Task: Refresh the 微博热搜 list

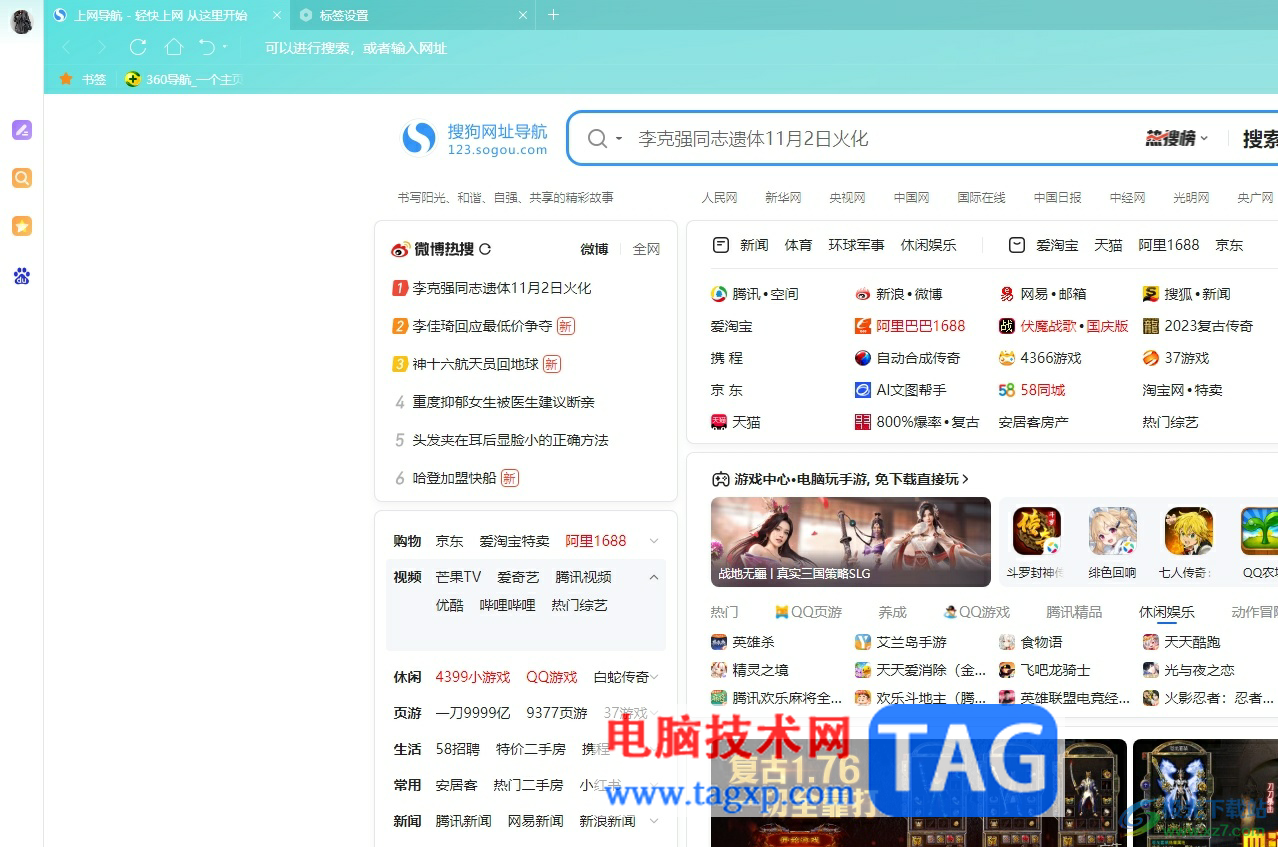Action: pyautogui.click(x=485, y=249)
